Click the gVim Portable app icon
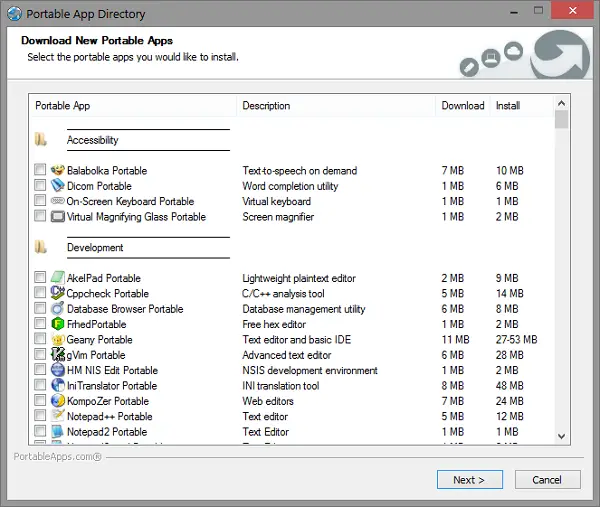Viewport: 600px width, 507px height. tap(58, 355)
